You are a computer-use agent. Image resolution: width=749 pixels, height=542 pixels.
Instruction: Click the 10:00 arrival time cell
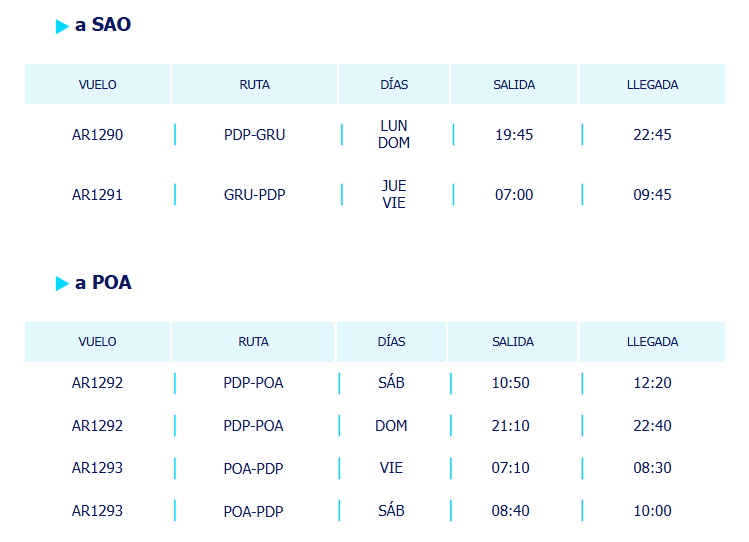coord(653,511)
